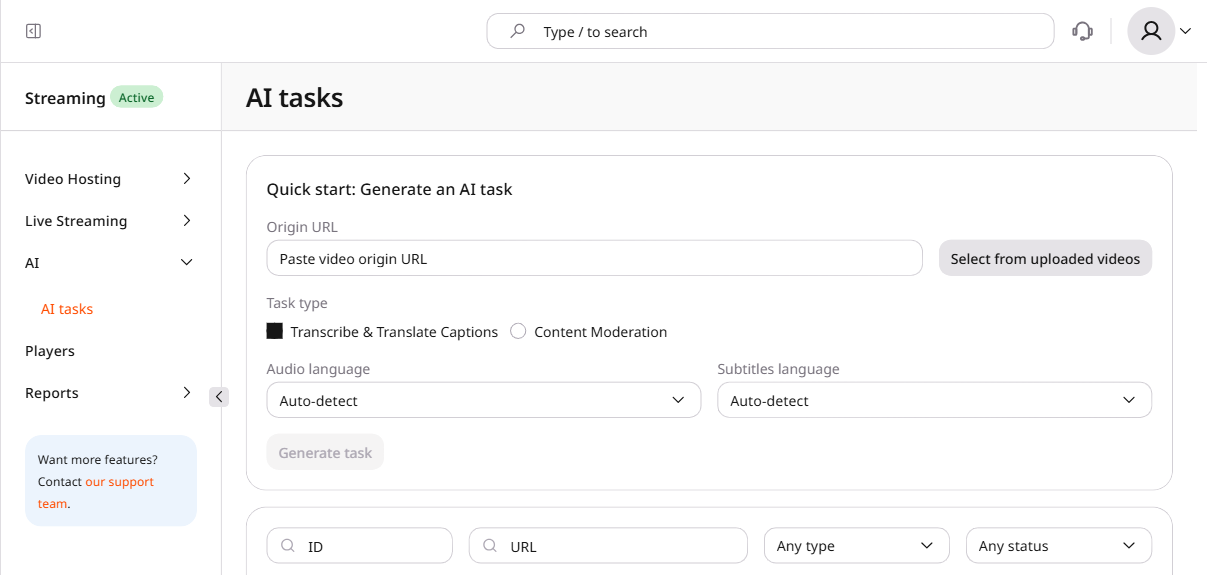Click the search icon in the ID filter

[x=288, y=546]
